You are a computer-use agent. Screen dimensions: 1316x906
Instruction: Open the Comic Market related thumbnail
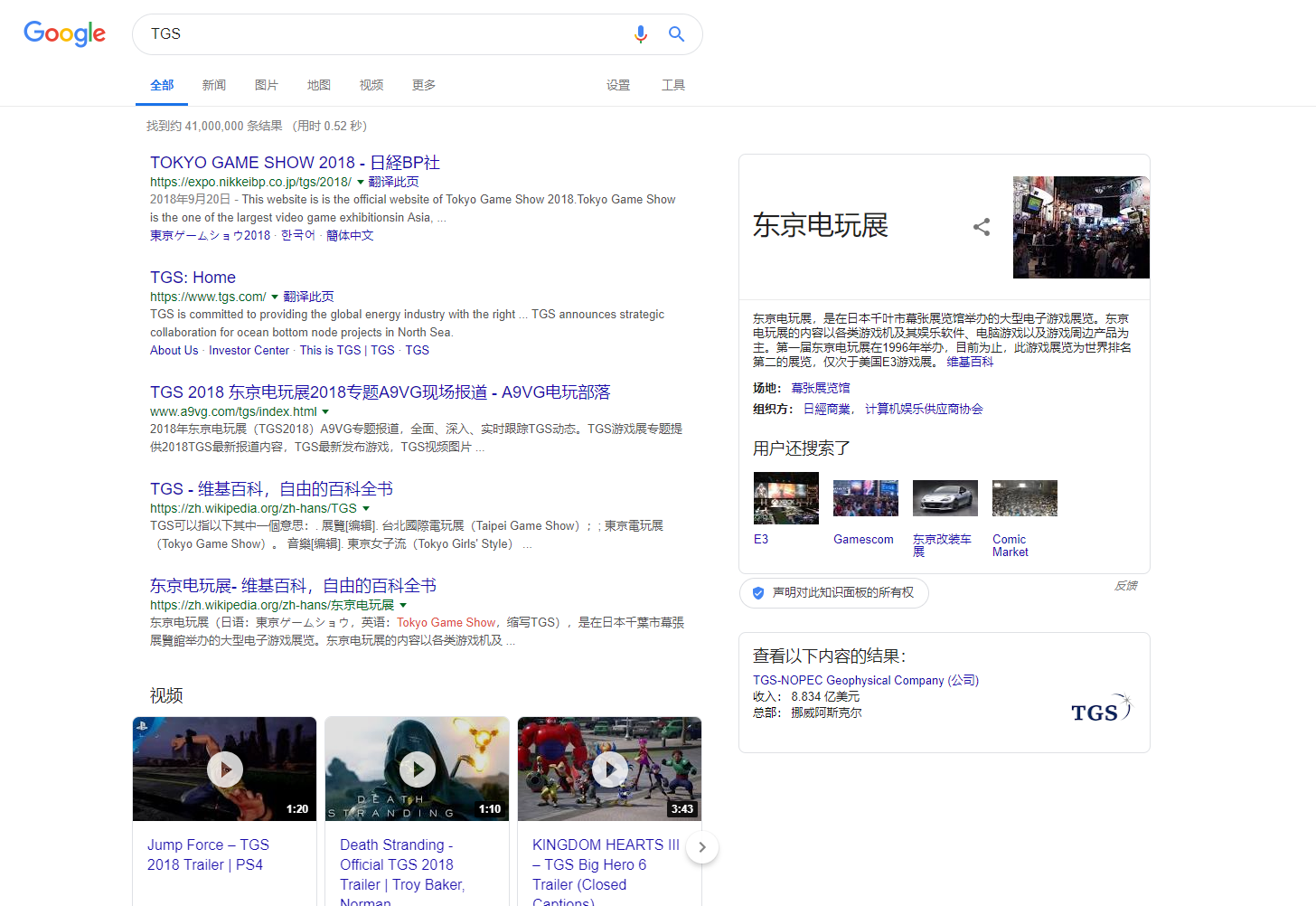pos(1025,498)
